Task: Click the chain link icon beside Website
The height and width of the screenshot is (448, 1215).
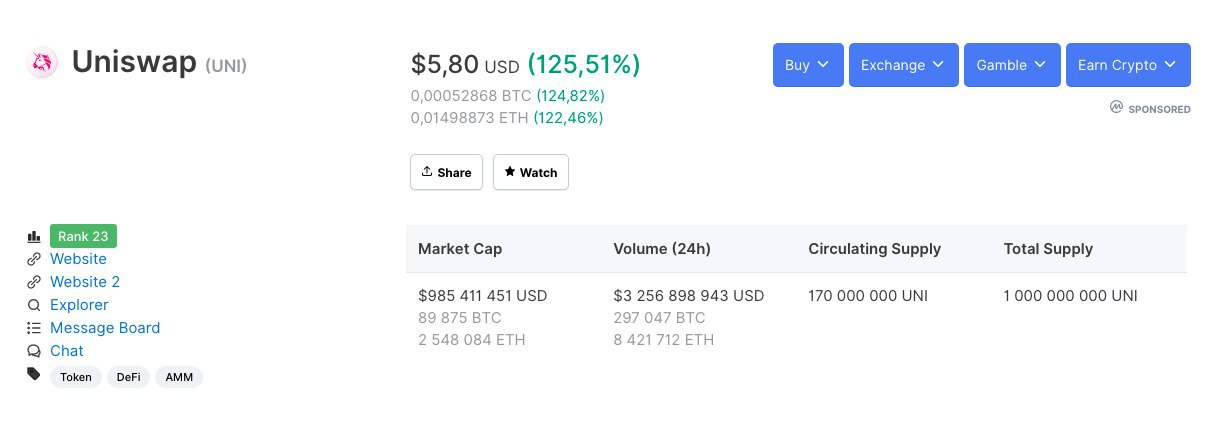Action: (x=34, y=259)
